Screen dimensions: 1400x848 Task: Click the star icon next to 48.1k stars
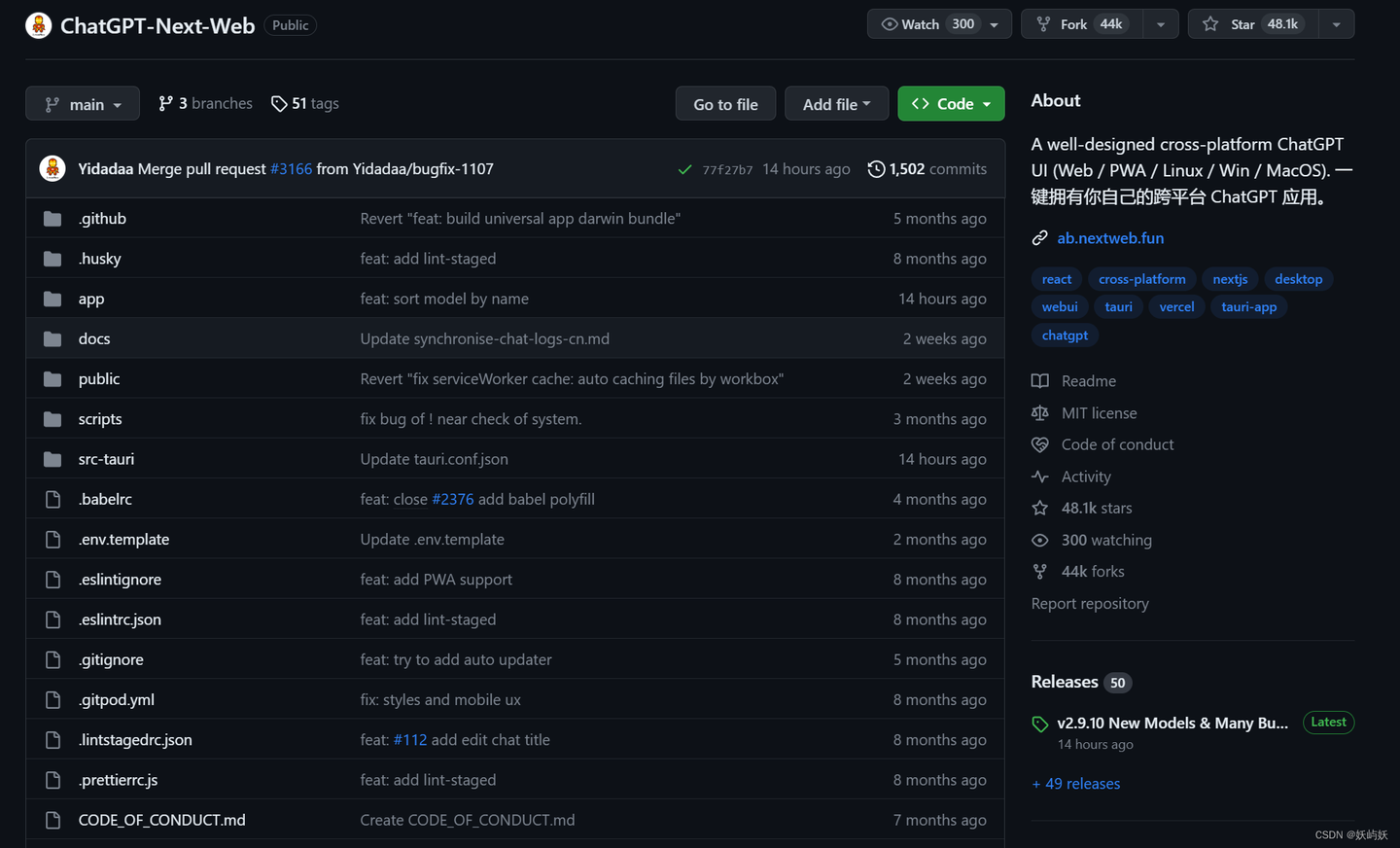click(x=1039, y=508)
